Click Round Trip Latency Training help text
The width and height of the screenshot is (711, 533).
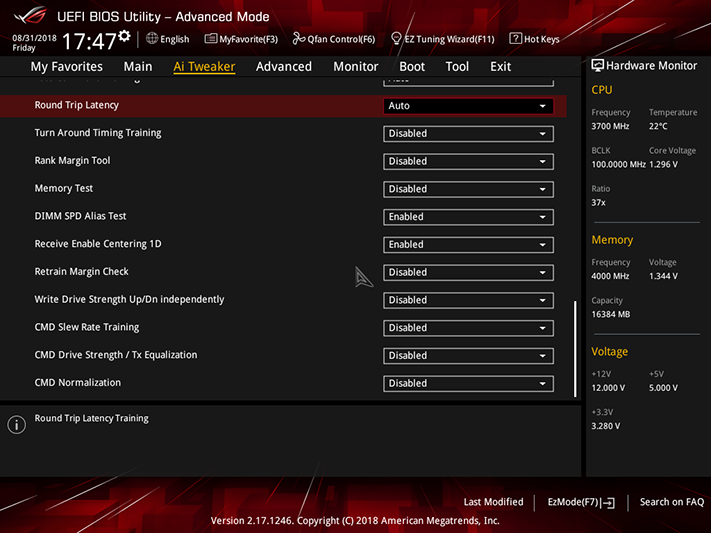pyautogui.click(x=92, y=418)
